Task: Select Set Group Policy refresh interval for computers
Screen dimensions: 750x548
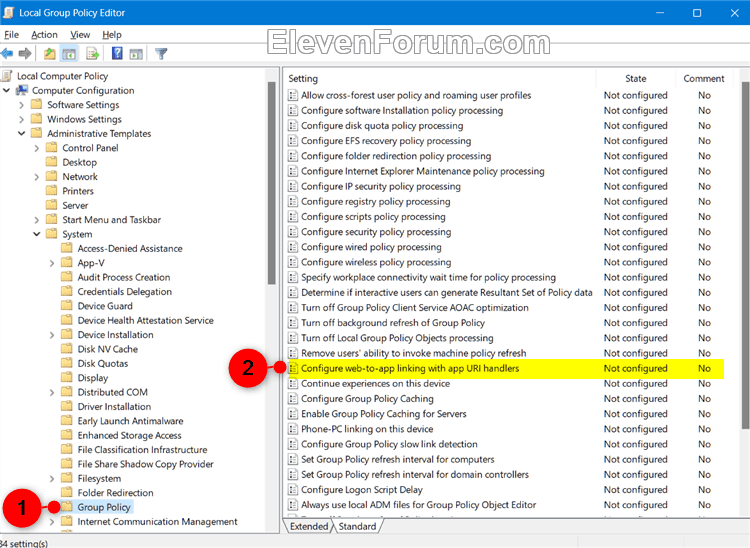Action: coord(397,459)
